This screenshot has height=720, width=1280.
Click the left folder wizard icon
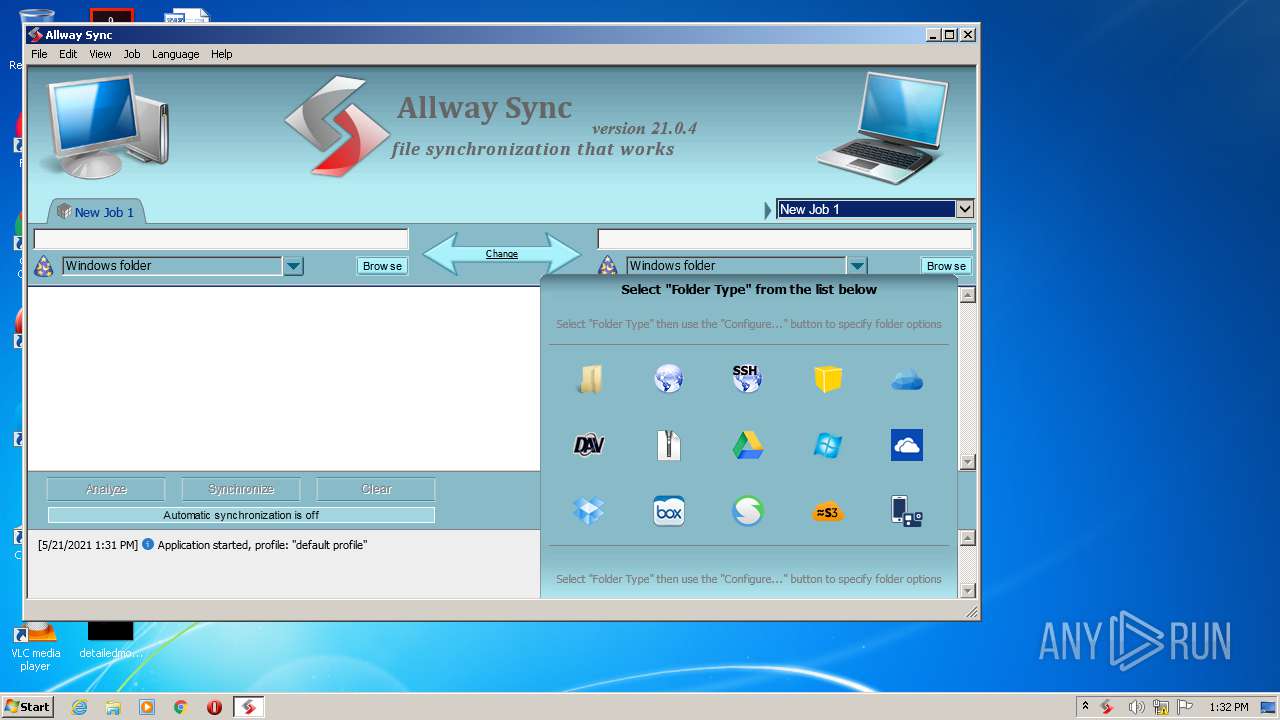(x=44, y=266)
